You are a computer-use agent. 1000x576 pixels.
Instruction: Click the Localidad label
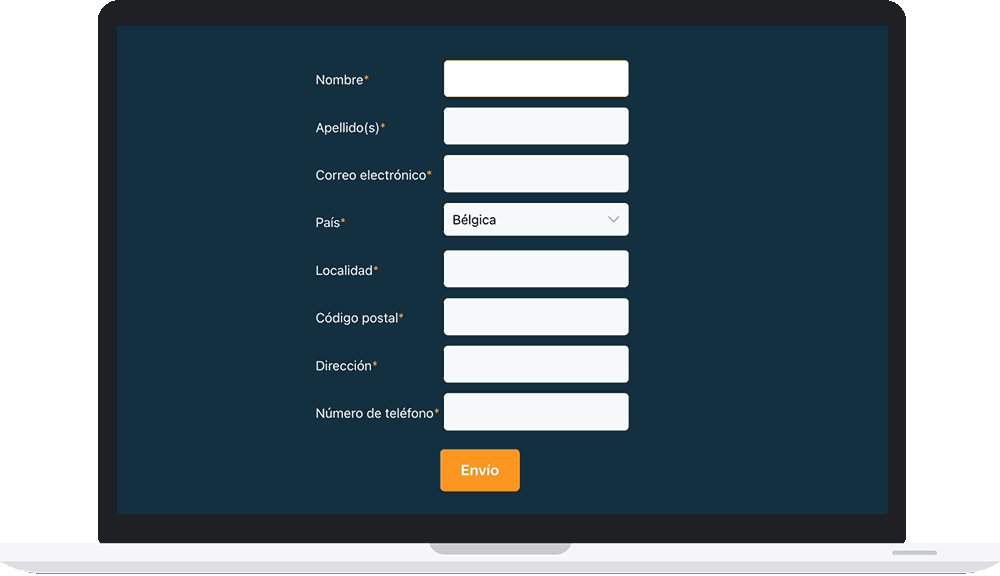pos(344,270)
